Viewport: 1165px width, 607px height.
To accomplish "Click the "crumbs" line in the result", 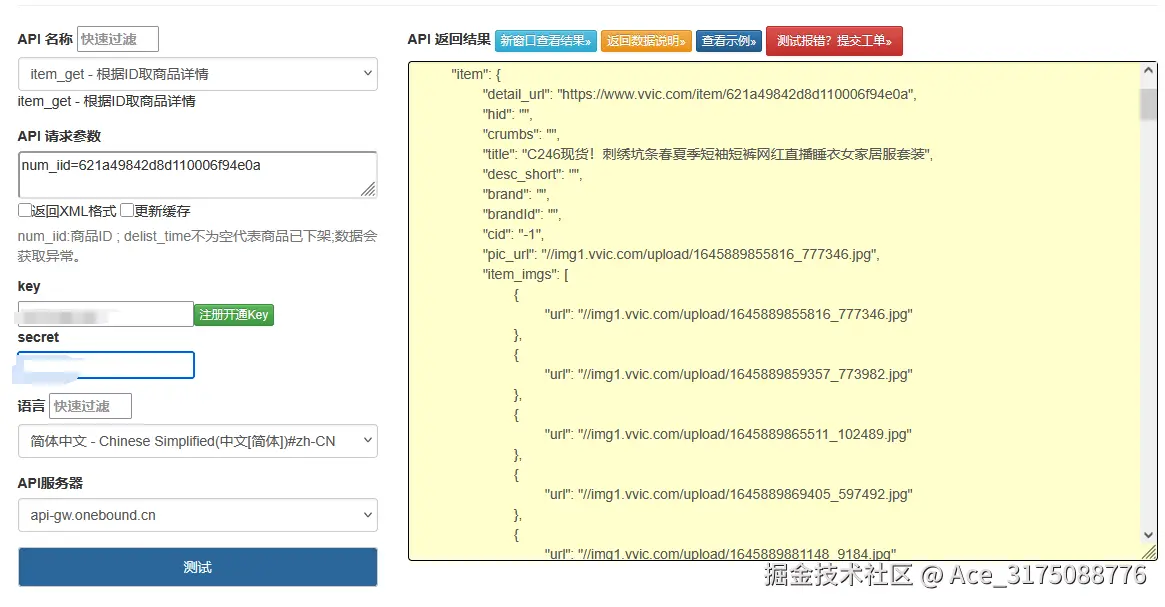I will click(521, 134).
